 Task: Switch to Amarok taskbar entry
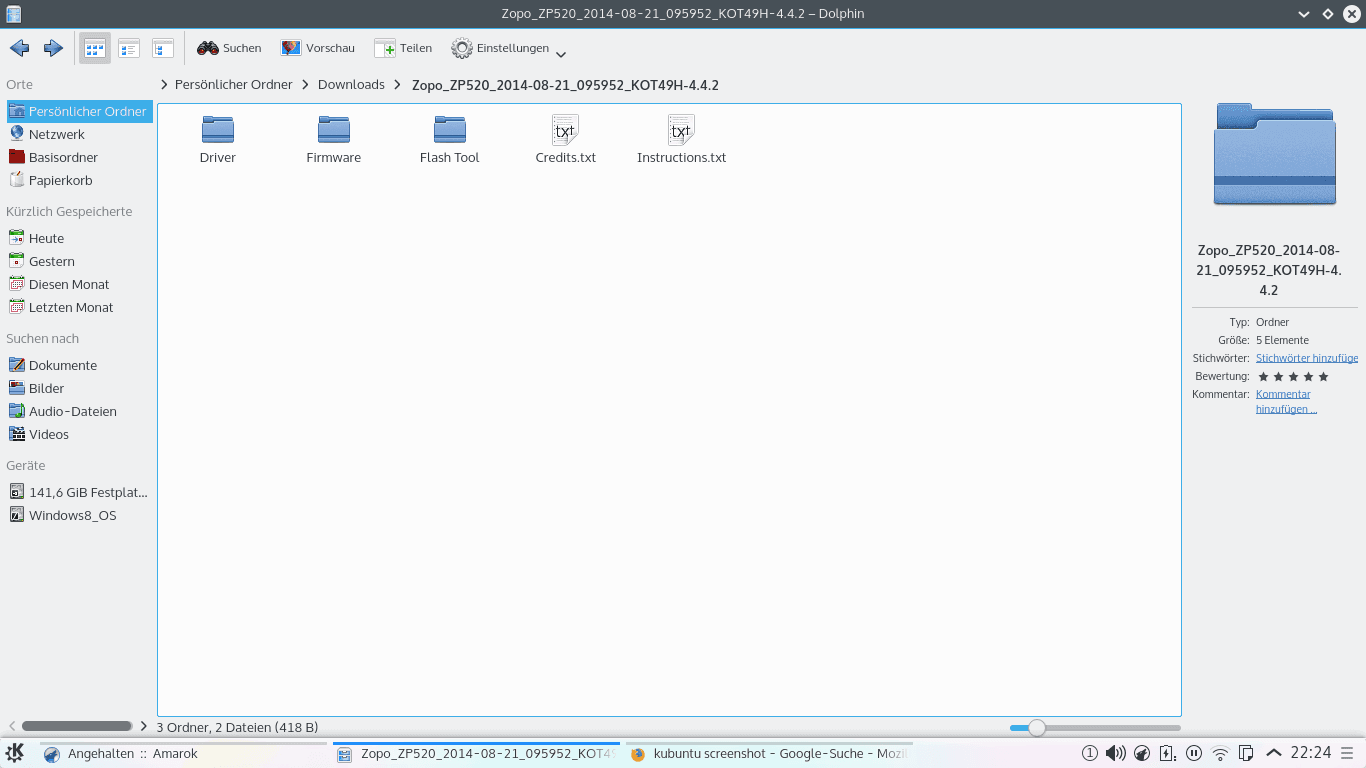pos(183,754)
